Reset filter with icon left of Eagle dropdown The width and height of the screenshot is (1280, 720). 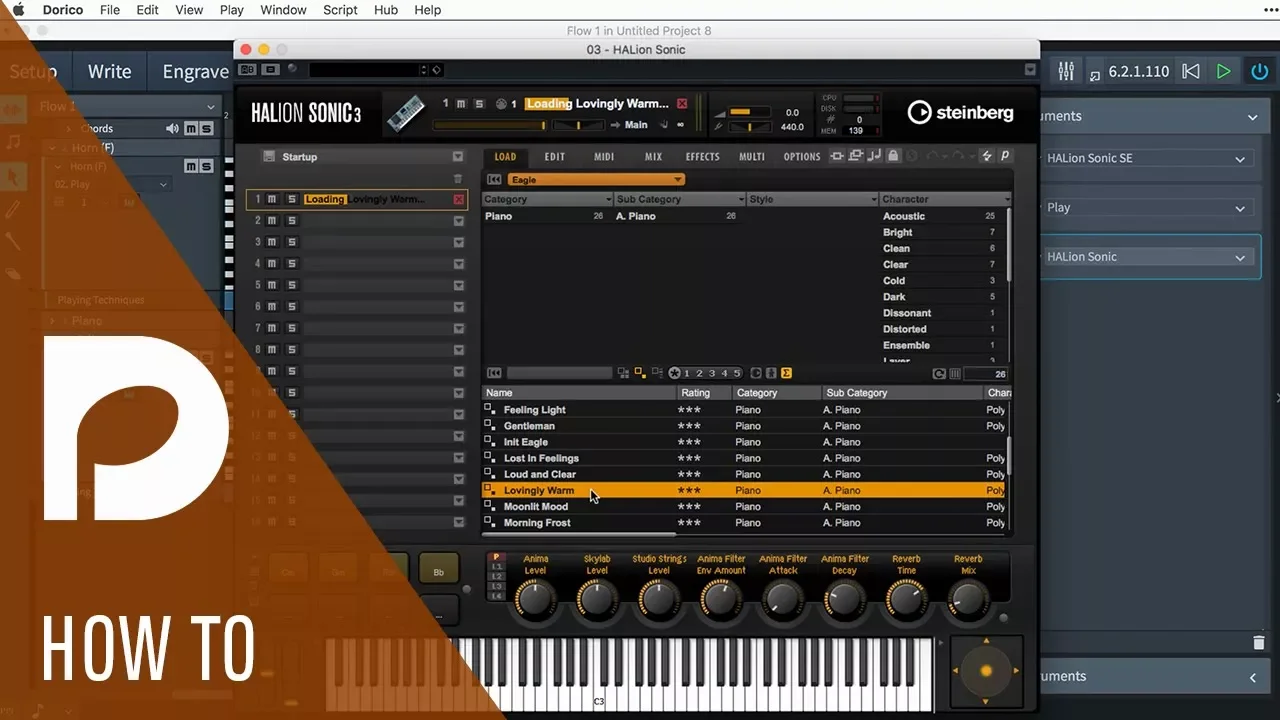(x=494, y=180)
